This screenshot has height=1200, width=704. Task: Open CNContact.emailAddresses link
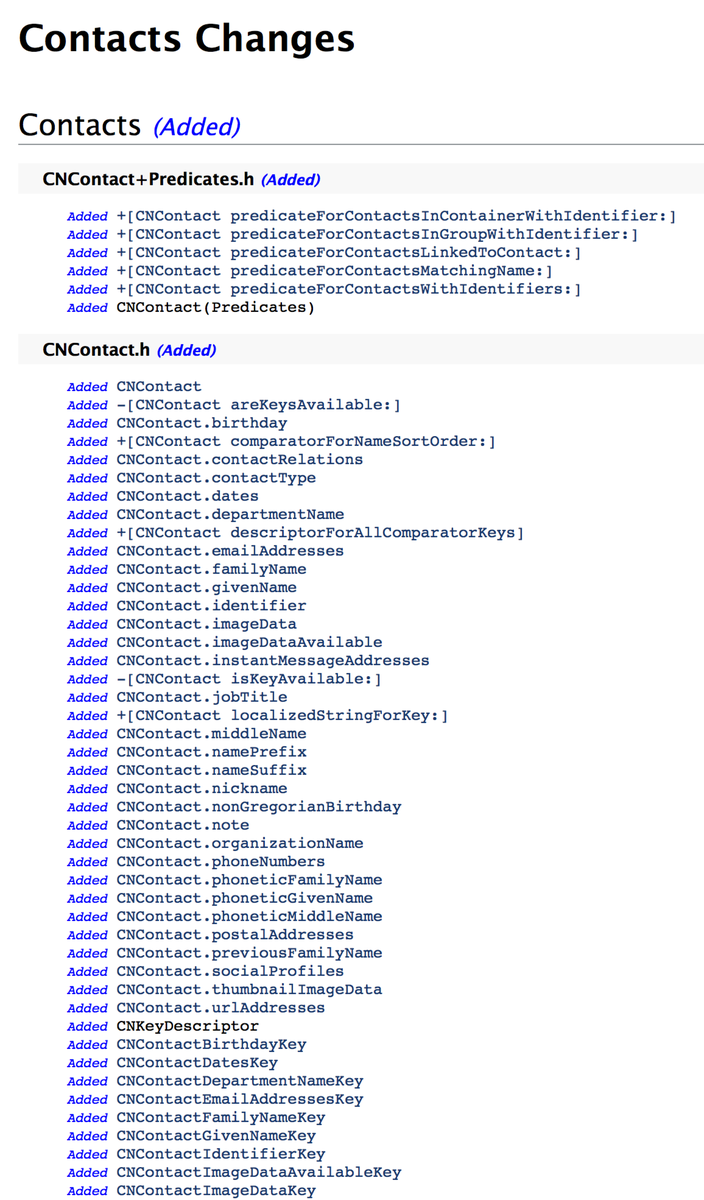click(230, 550)
